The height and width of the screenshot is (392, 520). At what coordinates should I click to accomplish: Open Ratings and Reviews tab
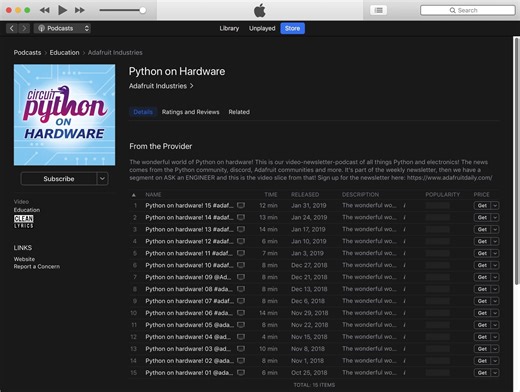[x=190, y=112]
